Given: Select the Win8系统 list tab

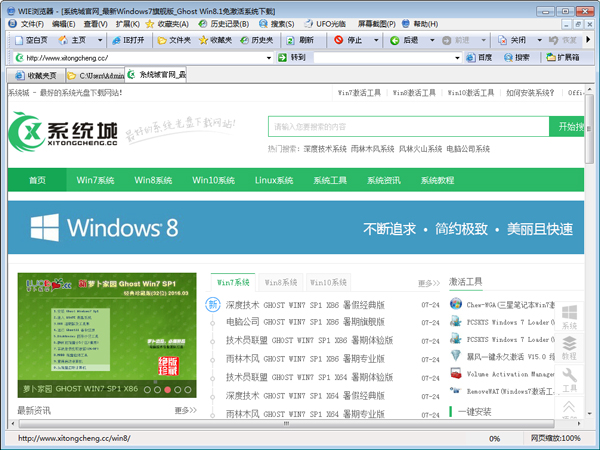Looking at the screenshot, I should tap(281, 282).
